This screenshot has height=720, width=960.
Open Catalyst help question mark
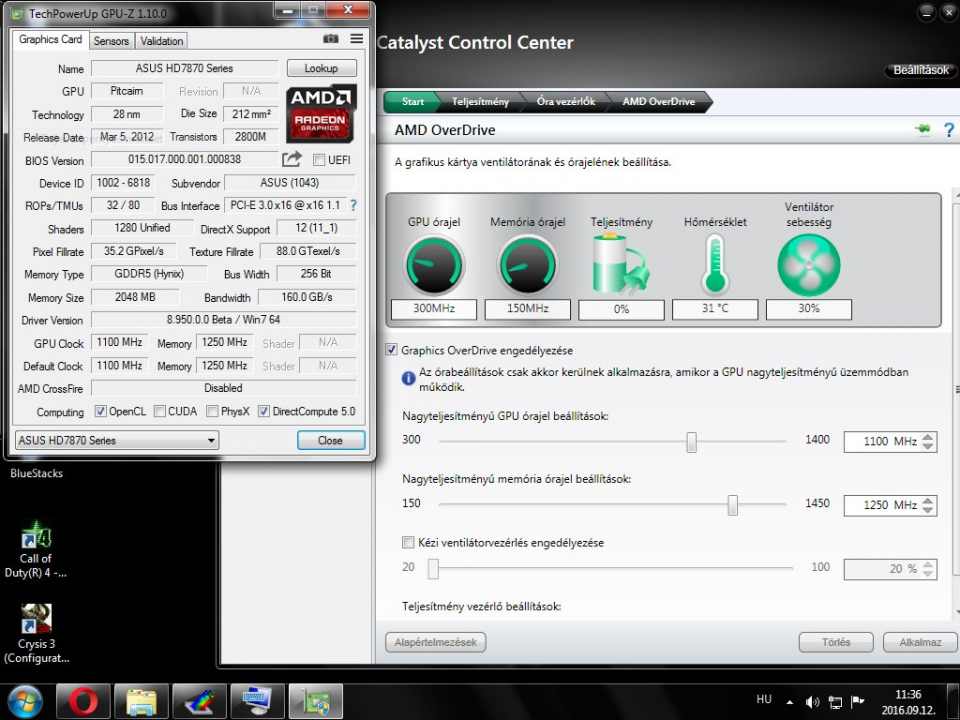[x=948, y=130]
